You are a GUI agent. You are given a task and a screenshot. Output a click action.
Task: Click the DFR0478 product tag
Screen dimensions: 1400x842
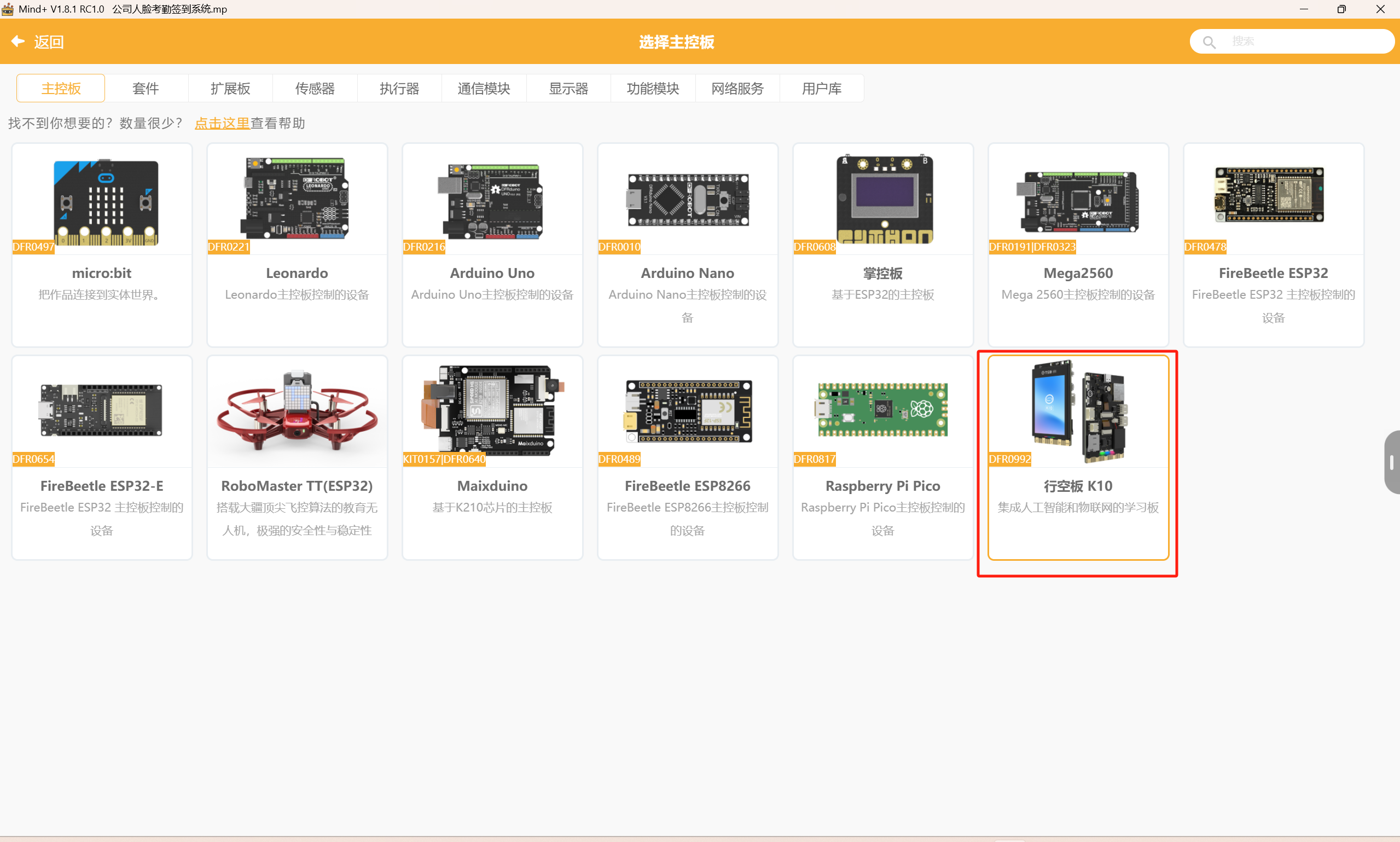[x=1205, y=247]
